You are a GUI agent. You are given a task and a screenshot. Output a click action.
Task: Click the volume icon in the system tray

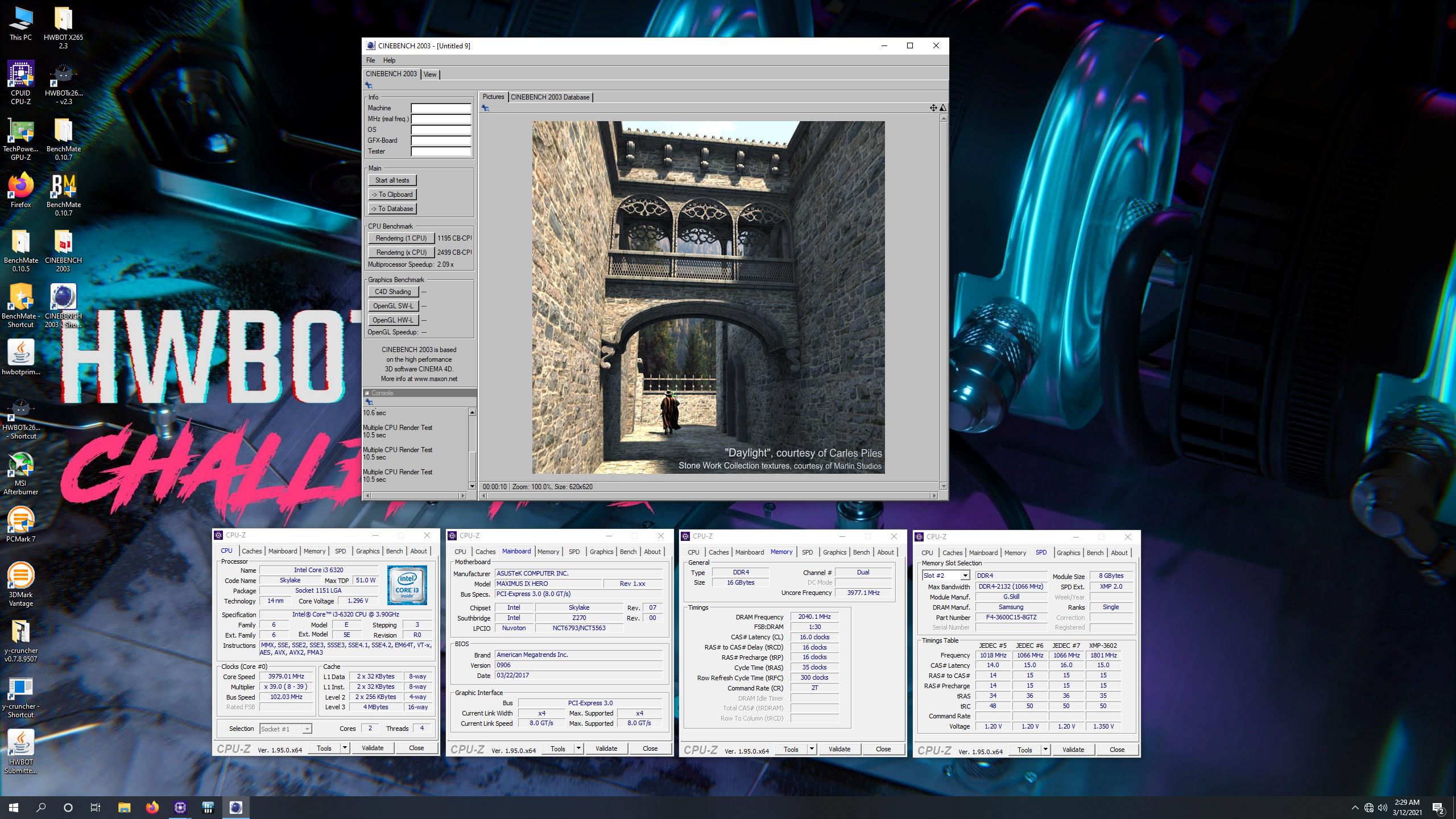(1383, 808)
